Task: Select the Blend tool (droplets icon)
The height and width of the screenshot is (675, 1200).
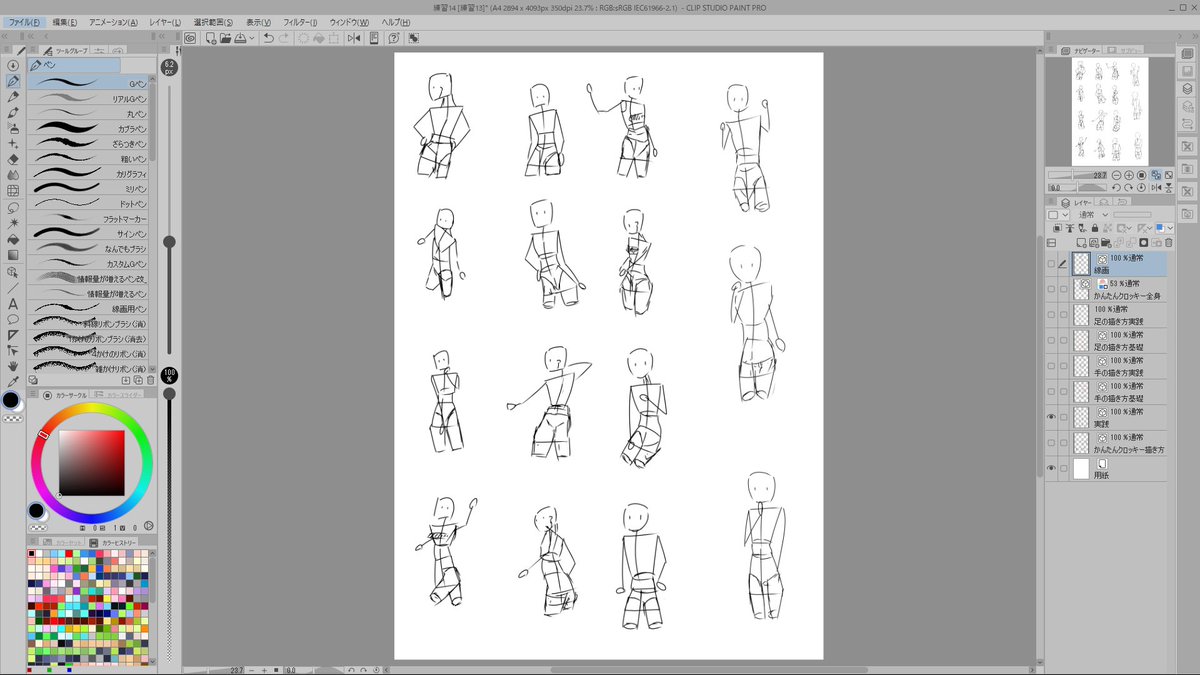Action: click(x=13, y=175)
